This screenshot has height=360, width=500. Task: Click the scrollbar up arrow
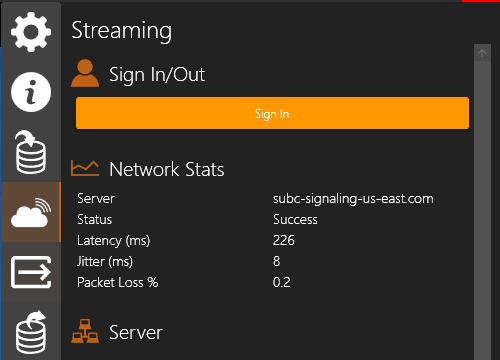point(482,53)
